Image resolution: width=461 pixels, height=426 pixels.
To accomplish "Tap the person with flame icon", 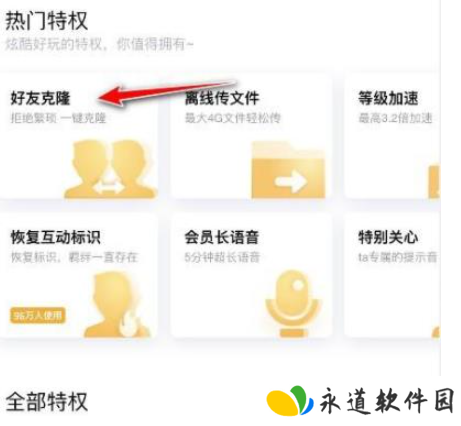I will tap(117, 305).
